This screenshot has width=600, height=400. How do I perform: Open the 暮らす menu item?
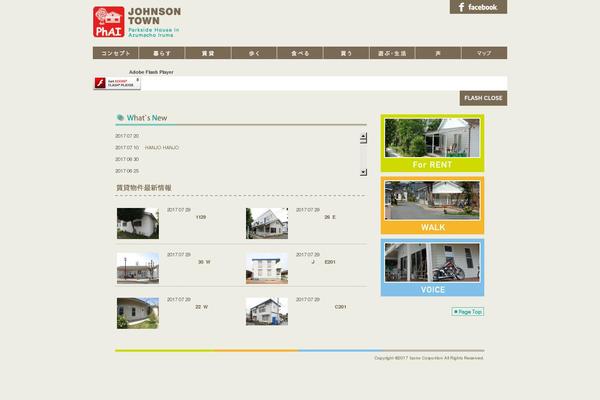(x=162, y=53)
